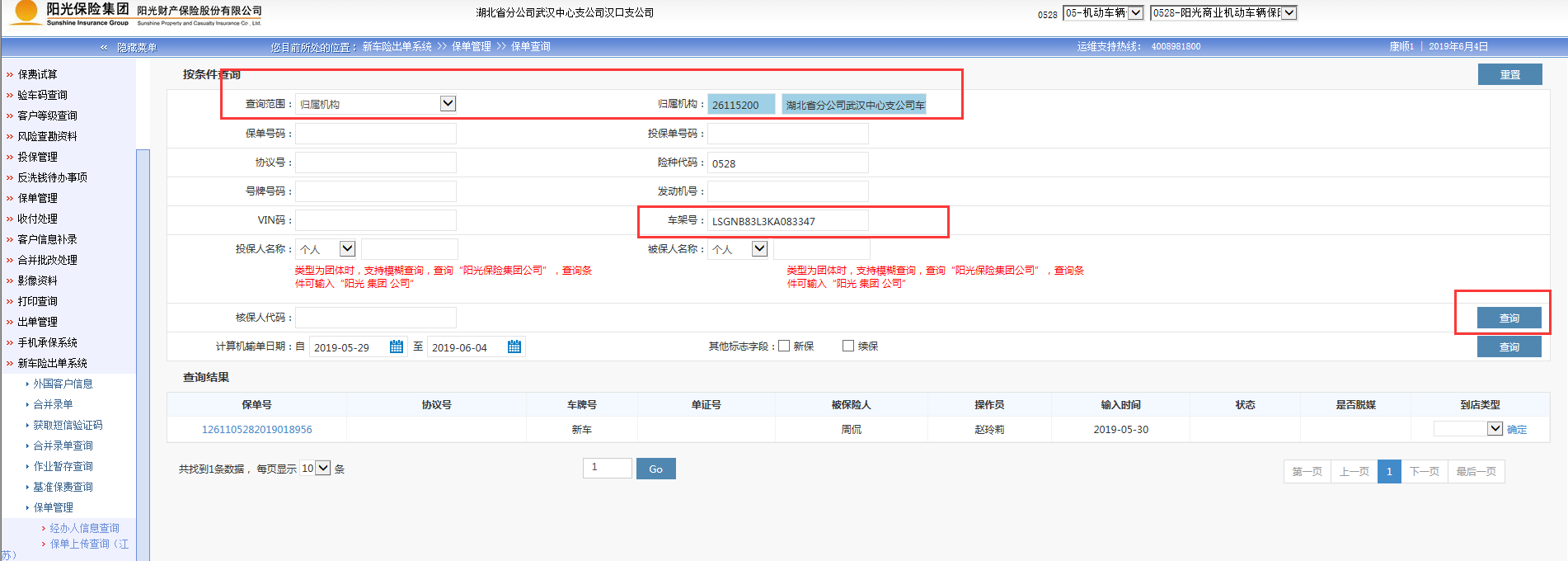
Task: Open the end date calendar picker
Action: [514, 346]
